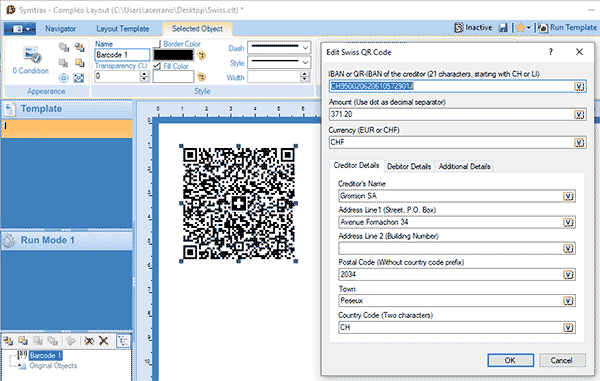Click the black Border Color swatch
Image resolution: width=600 pixels, height=381 pixels.
pos(173,55)
